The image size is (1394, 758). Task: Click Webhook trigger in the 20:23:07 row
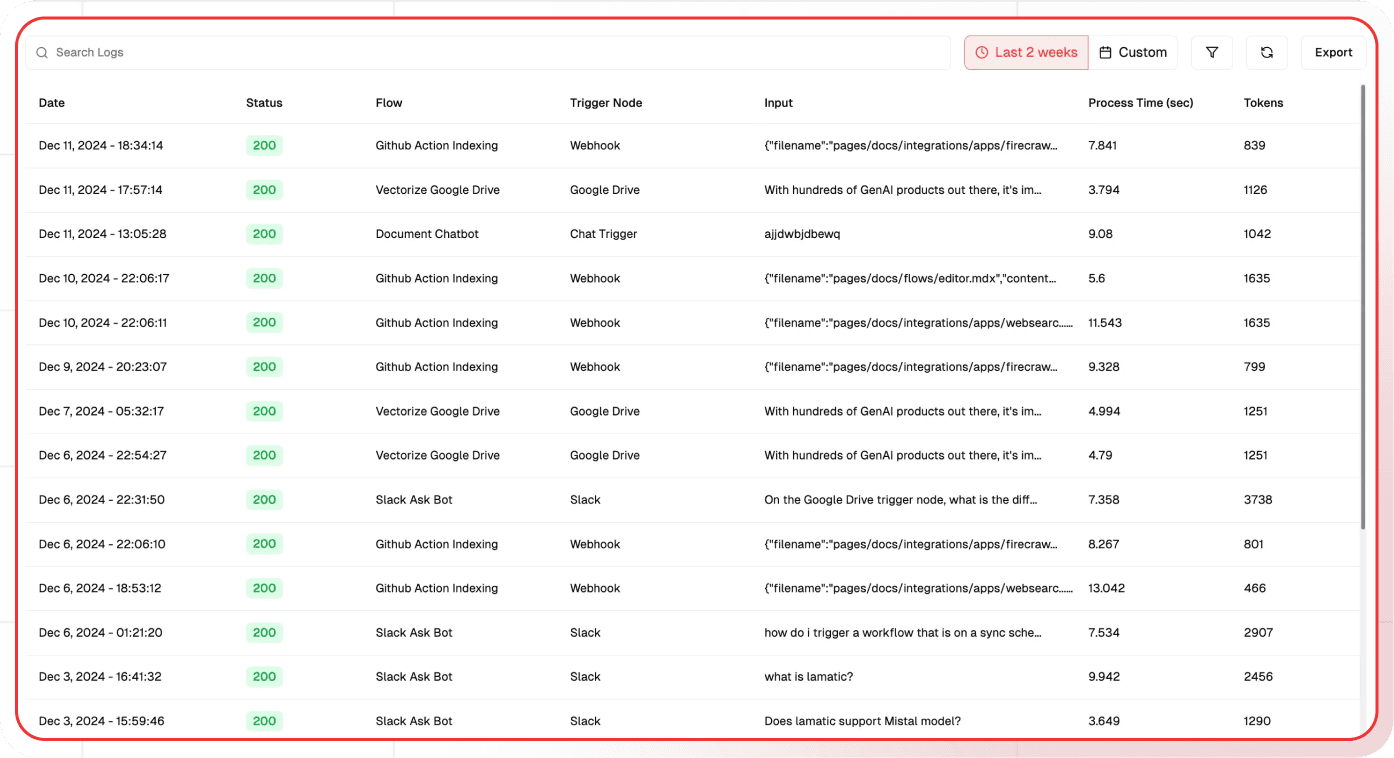(595, 367)
